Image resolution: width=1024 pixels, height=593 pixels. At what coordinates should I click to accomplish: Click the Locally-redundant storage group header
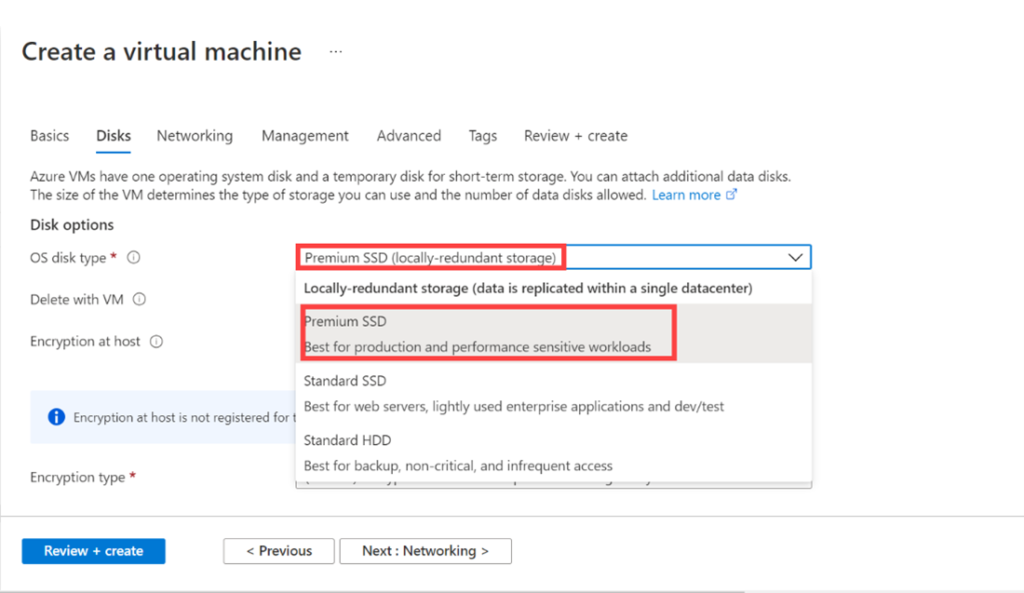pyautogui.click(x=528, y=288)
